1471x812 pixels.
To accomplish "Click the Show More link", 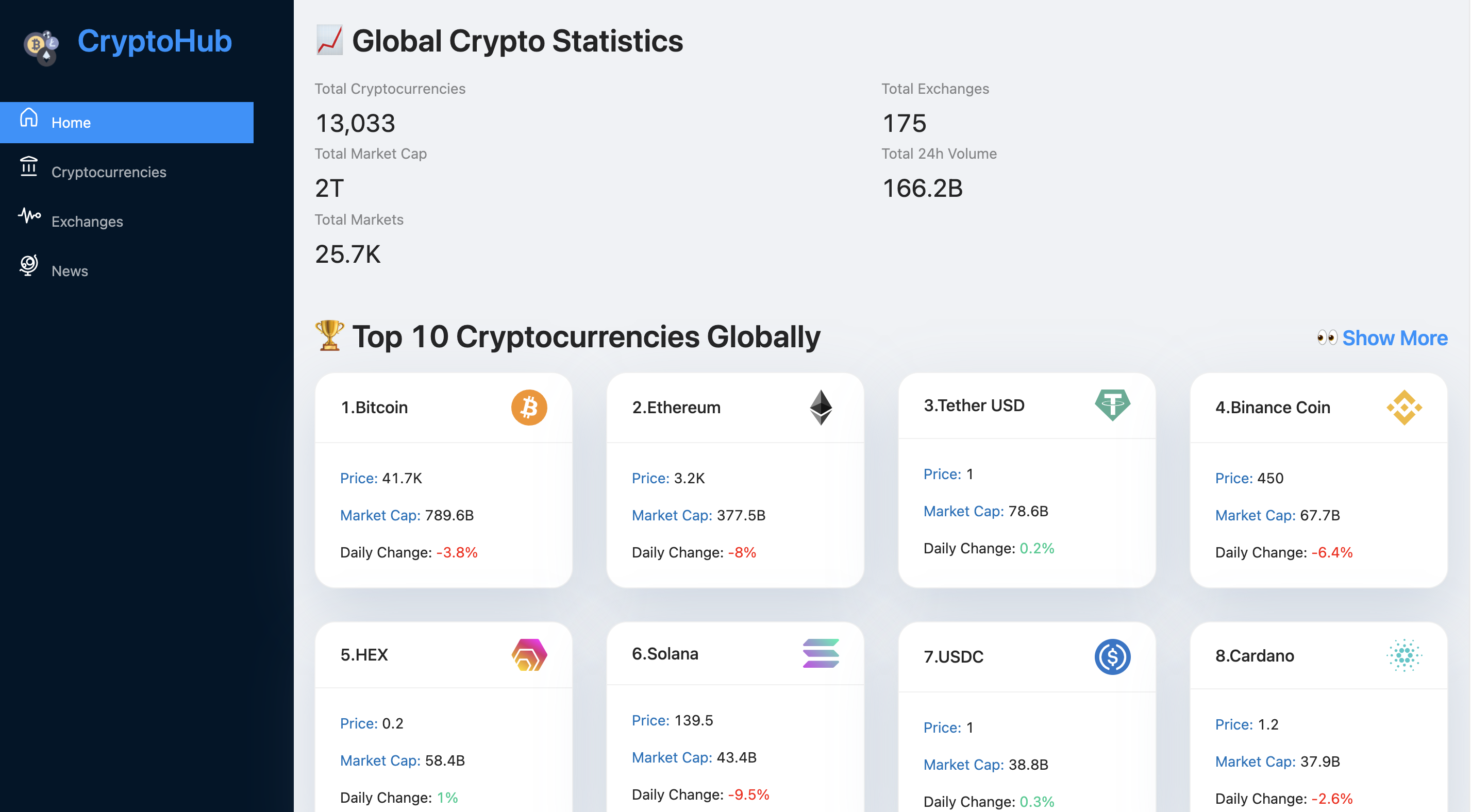I will pos(1394,338).
